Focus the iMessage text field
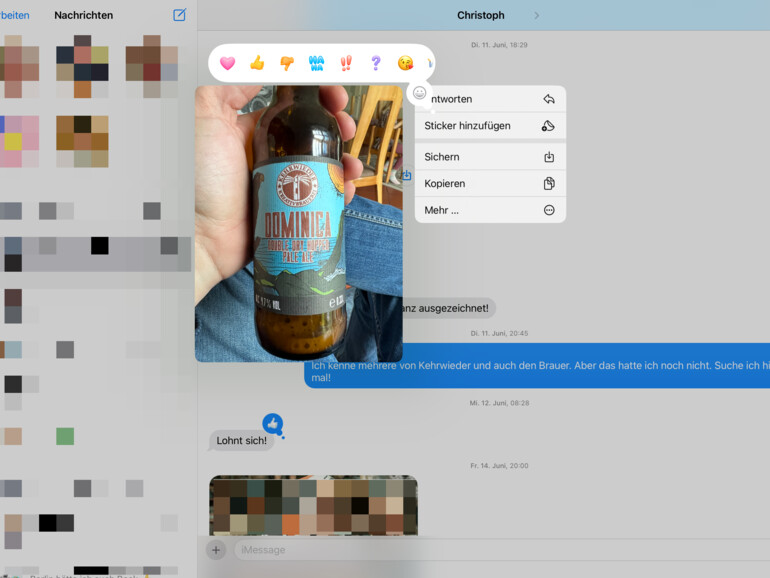The height and width of the screenshot is (578, 770). point(502,550)
